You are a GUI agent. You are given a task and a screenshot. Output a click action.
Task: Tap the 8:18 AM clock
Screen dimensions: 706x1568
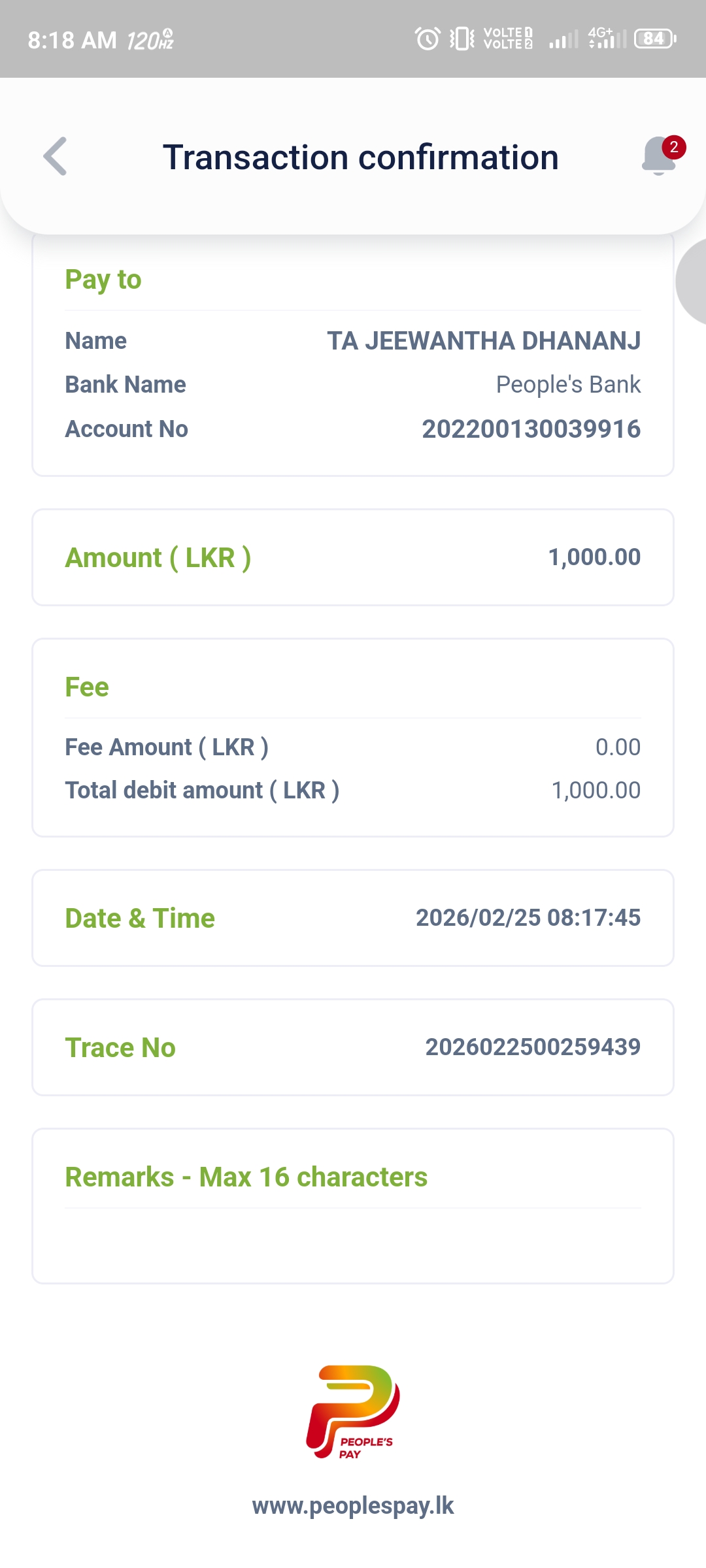pos(72,41)
